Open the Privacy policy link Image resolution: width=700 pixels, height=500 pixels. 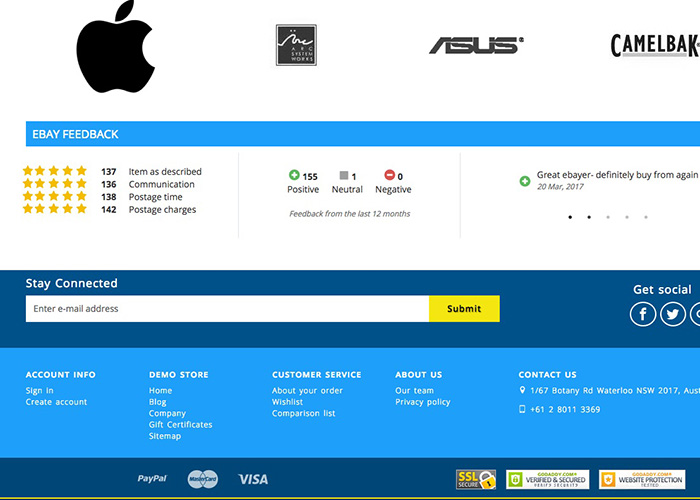pyautogui.click(x=423, y=402)
